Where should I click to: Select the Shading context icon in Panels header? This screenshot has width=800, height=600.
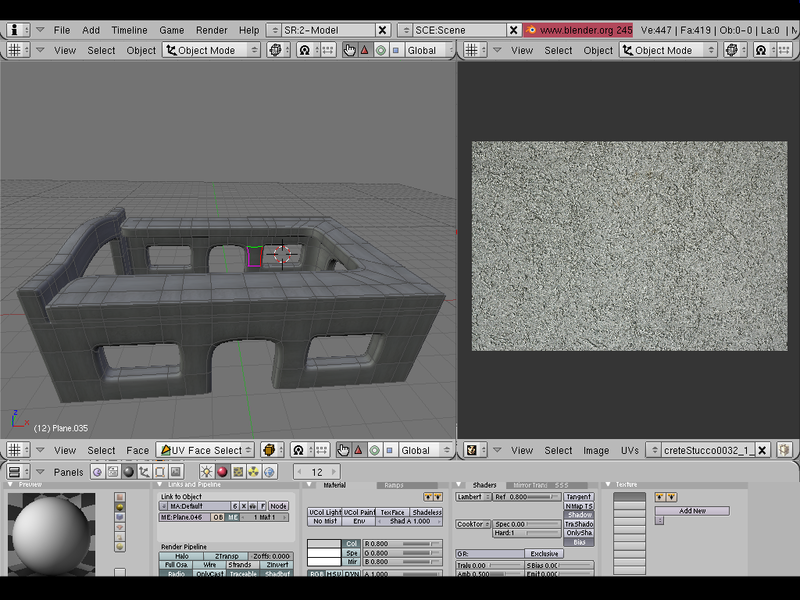tap(129, 472)
